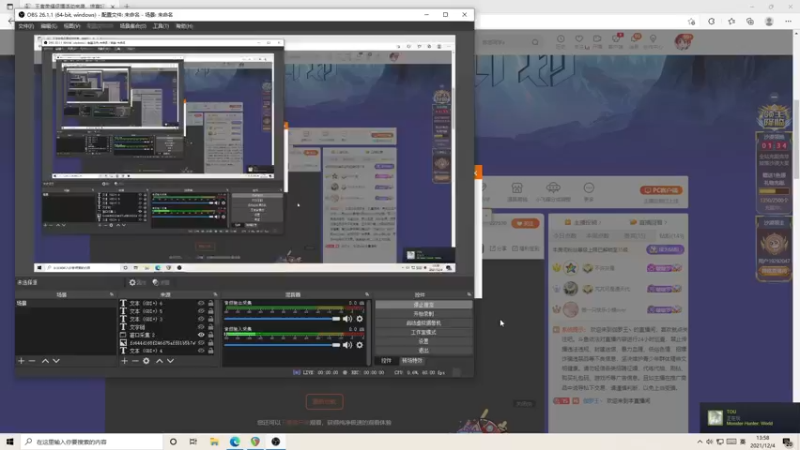Open the 视图(V) menu in OBS

(72, 26)
